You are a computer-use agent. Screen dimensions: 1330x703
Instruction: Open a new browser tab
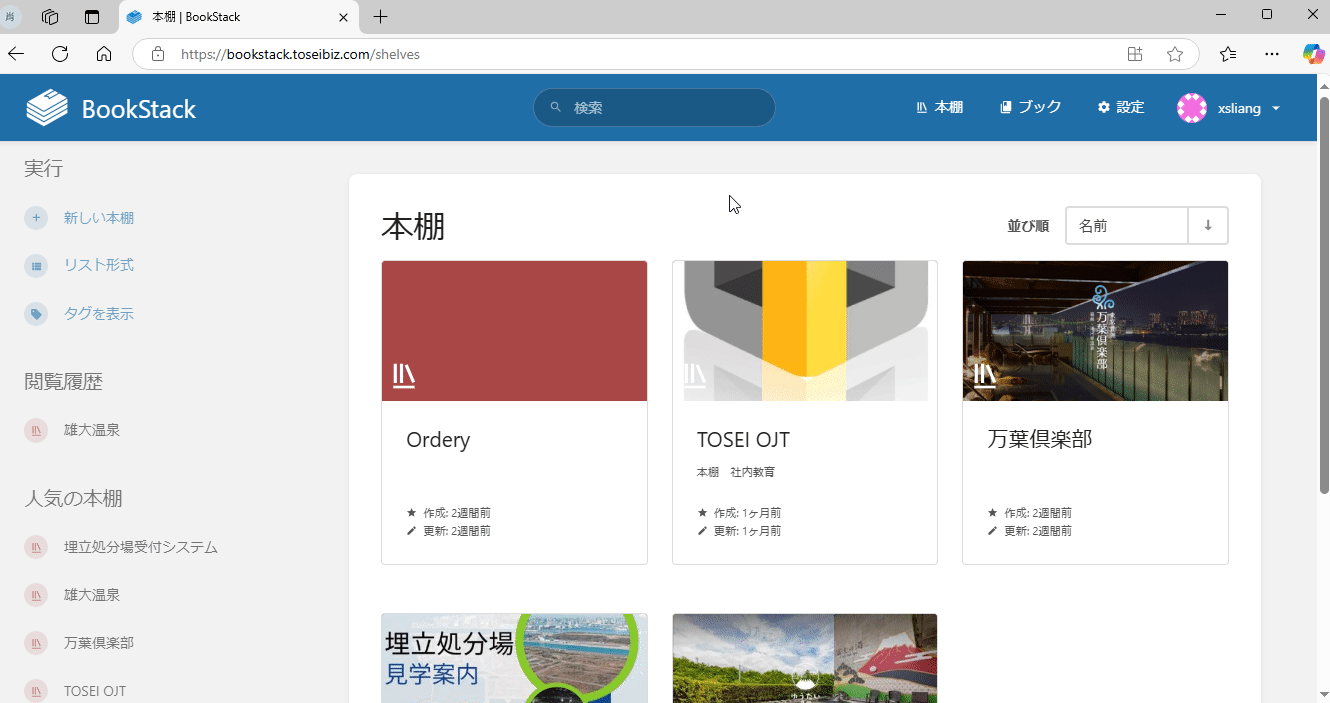coord(380,17)
